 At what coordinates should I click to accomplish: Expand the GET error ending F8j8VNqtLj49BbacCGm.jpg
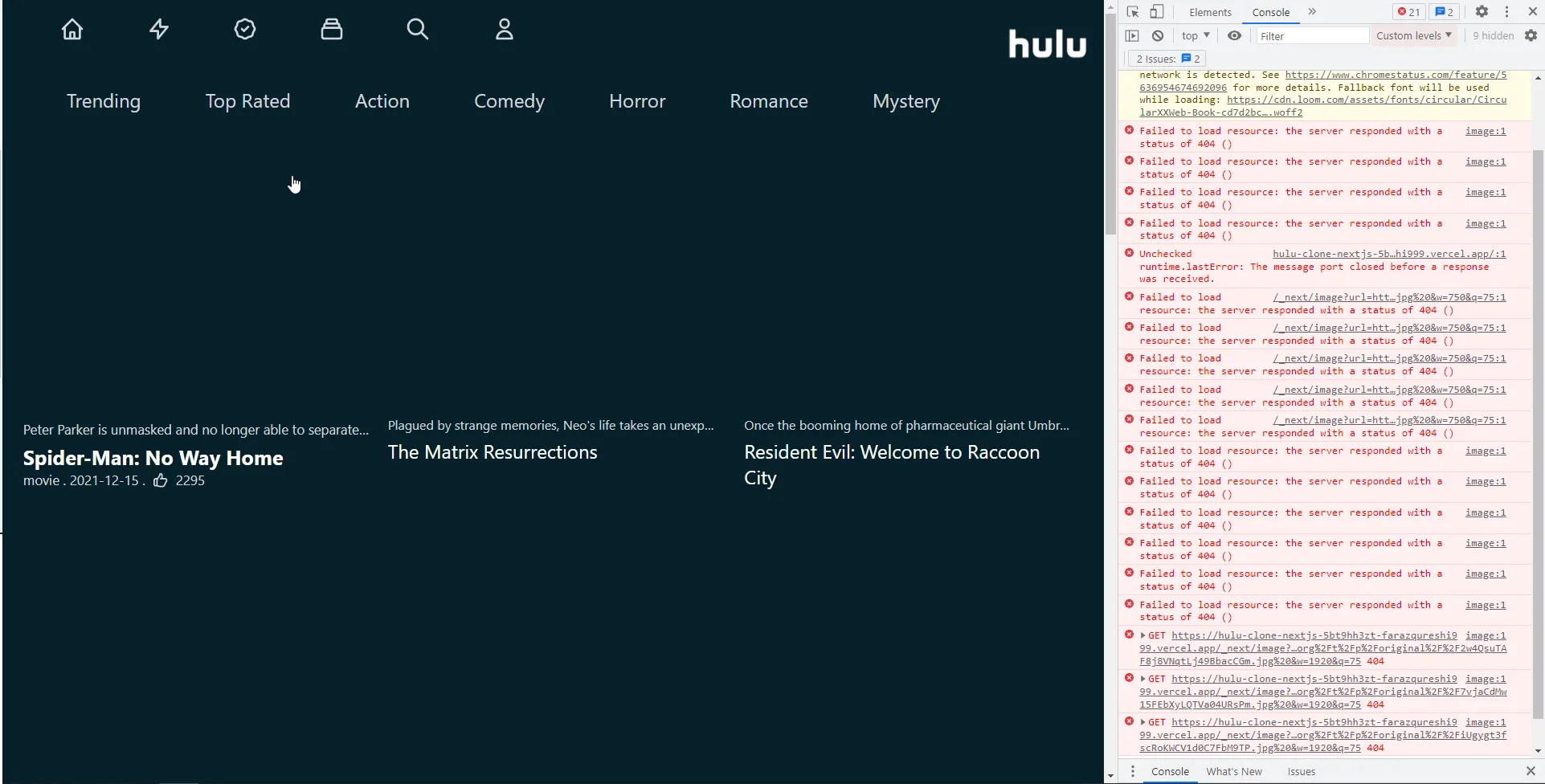(1143, 635)
